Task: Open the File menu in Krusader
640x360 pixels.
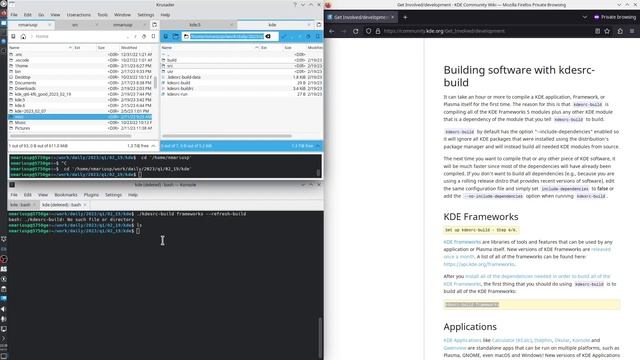Action: pyautogui.click(x=14, y=15)
